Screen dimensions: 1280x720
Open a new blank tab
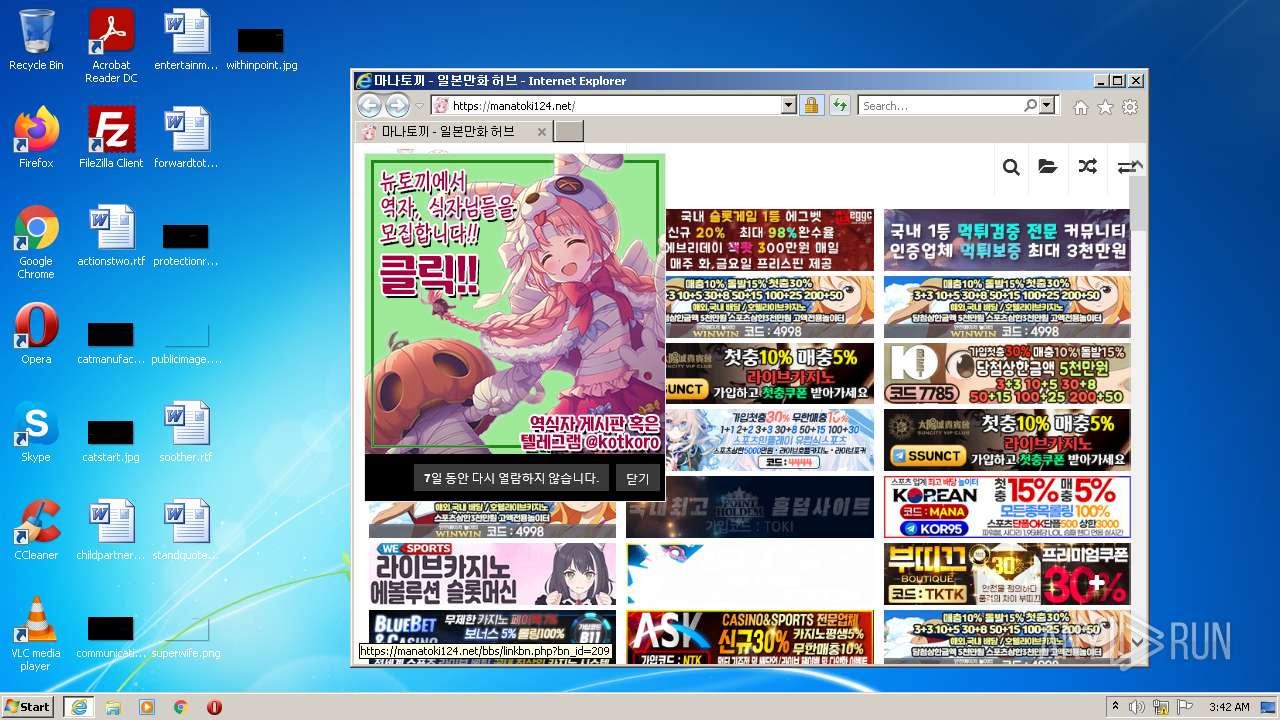coord(568,131)
